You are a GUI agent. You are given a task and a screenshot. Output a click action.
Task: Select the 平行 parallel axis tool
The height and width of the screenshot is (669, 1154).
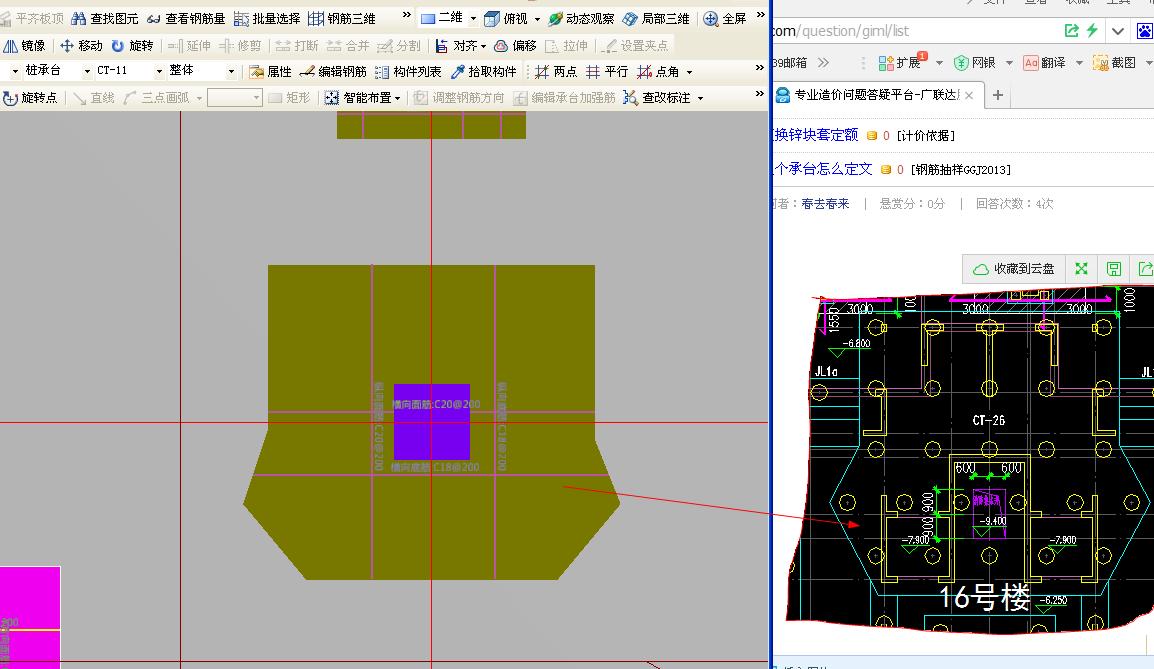(x=607, y=71)
